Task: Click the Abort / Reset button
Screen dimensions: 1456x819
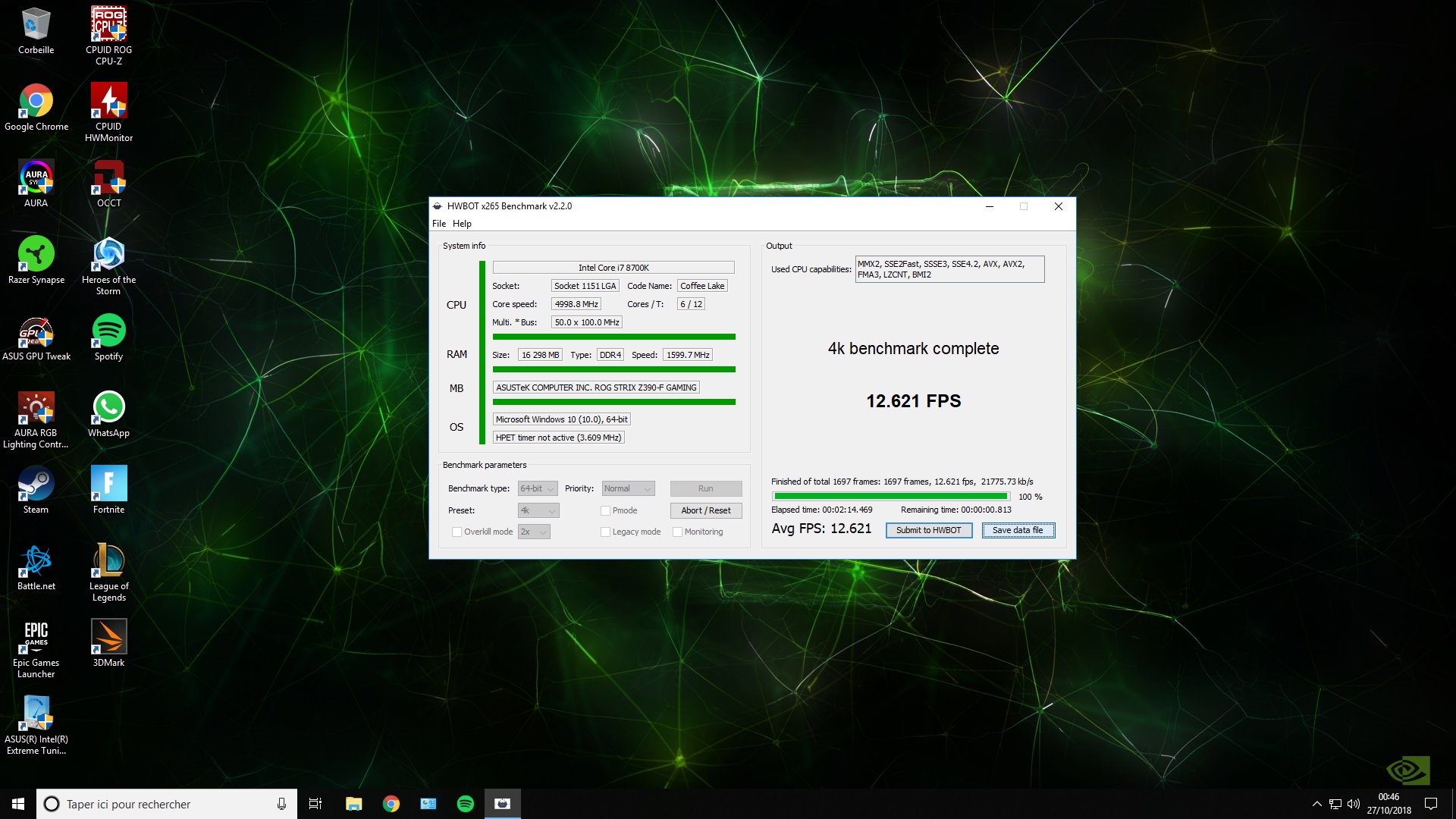Action: (x=705, y=510)
